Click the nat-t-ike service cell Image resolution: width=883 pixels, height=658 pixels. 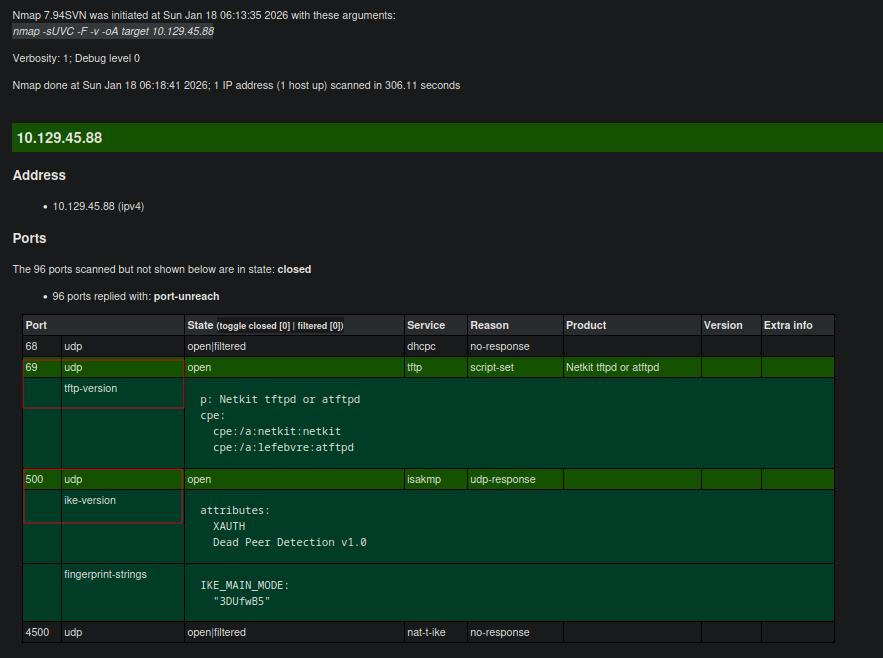pos(426,632)
